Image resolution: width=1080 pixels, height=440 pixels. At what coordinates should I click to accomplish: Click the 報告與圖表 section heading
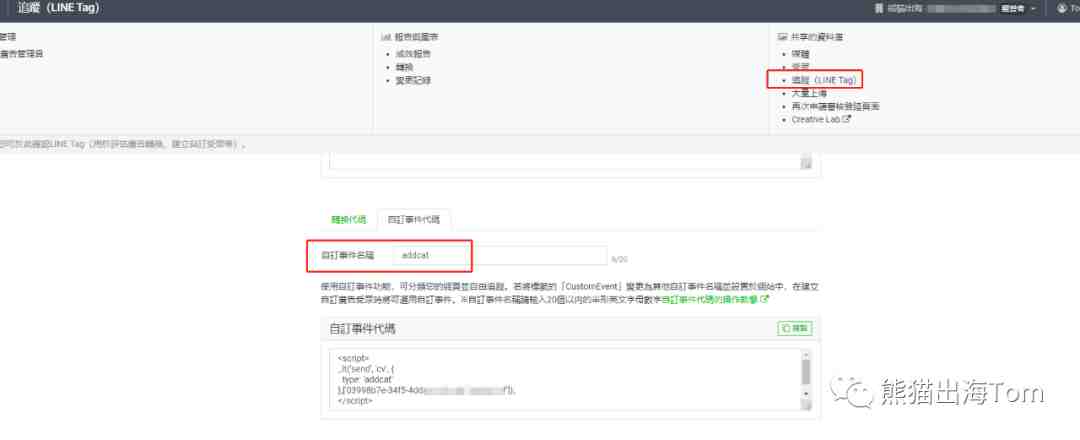tap(415, 36)
